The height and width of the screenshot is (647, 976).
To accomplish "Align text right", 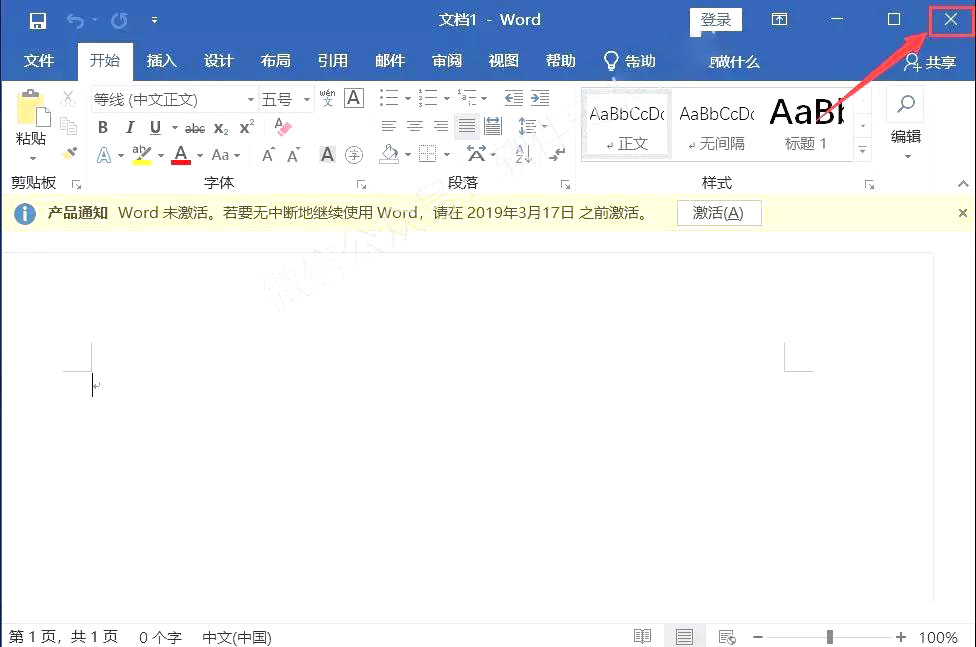I will click(441, 126).
